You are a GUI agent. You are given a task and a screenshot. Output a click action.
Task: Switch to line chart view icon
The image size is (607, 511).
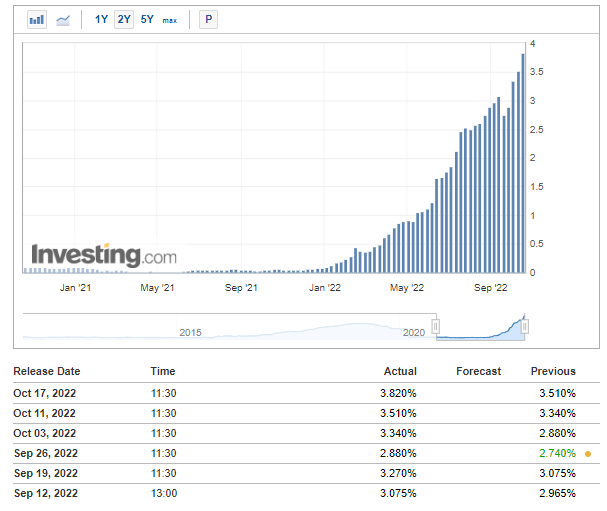(x=63, y=19)
